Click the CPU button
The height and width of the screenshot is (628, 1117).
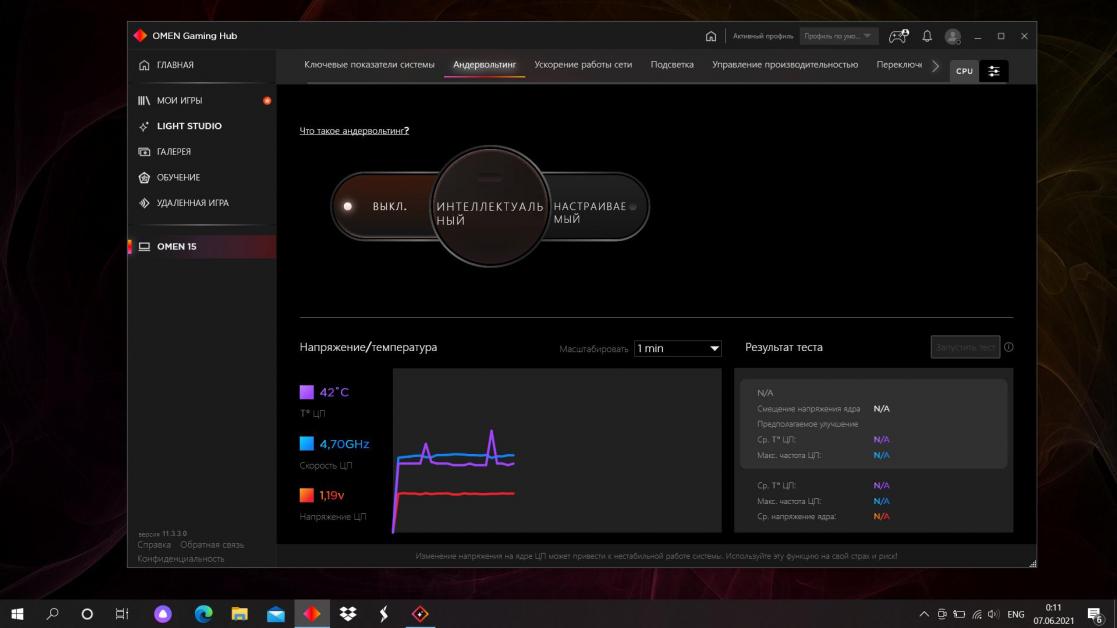click(965, 71)
